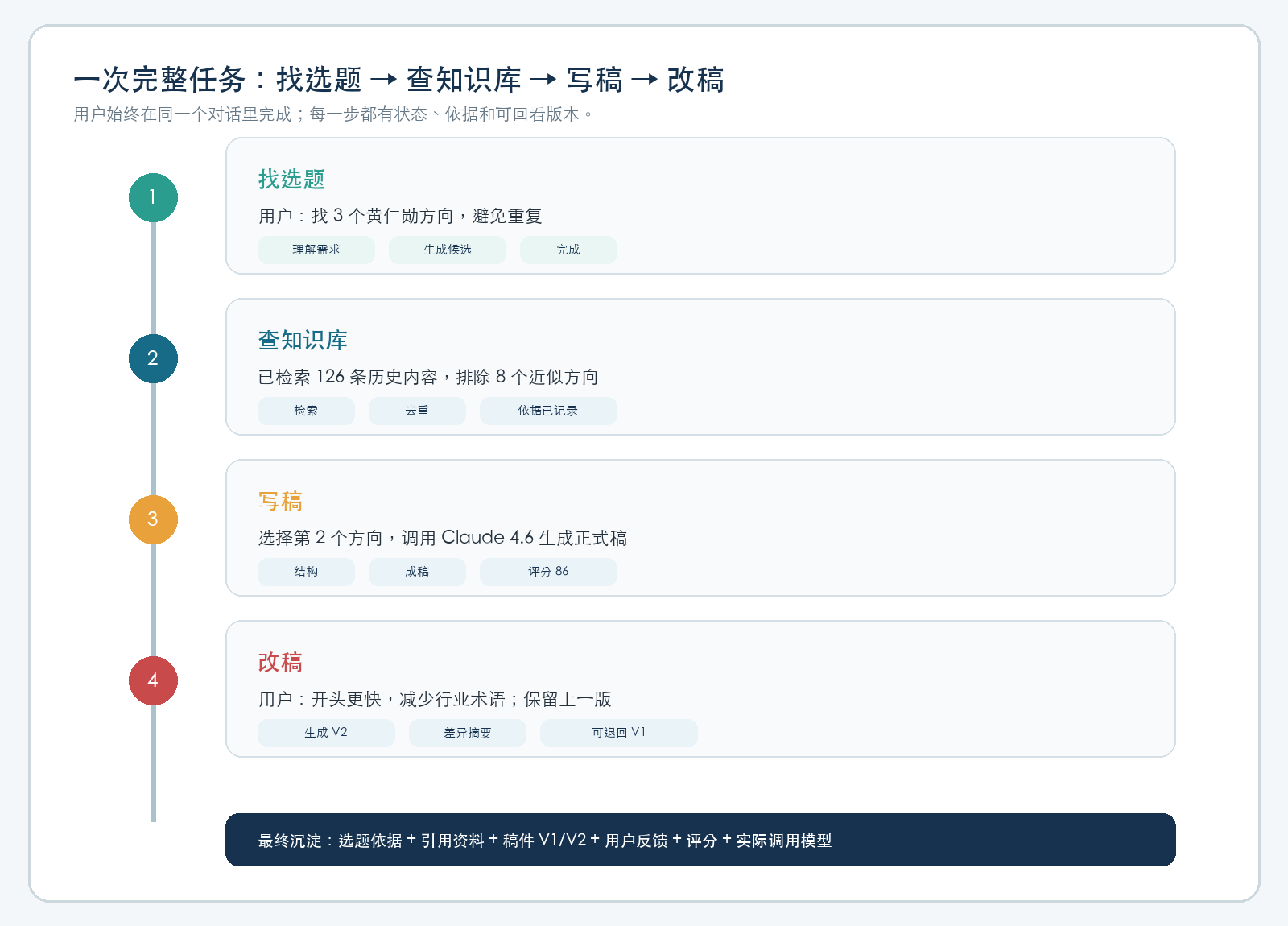Click the 结构 chip
Screen dimensions: 1288x926
pos(306,572)
